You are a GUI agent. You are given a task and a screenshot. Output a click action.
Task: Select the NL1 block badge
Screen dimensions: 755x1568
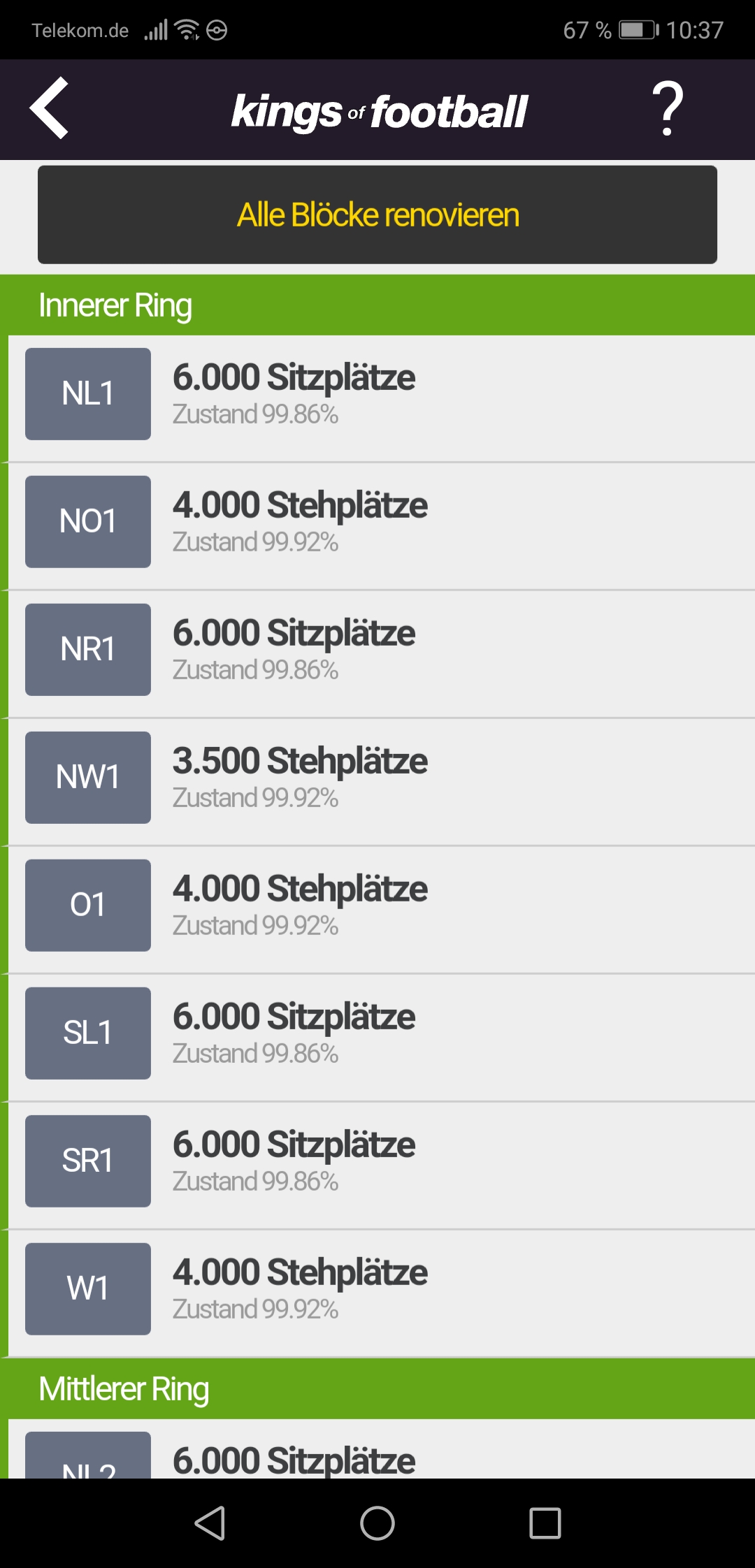[x=88, y=394]
